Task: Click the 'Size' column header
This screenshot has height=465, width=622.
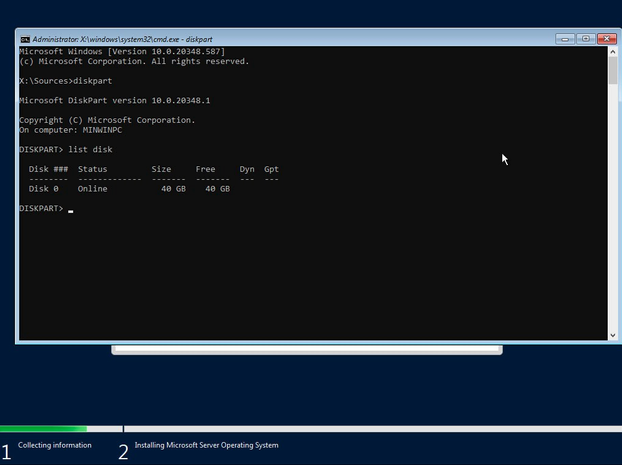Action: pyautogui.click(x=161, y=169)
